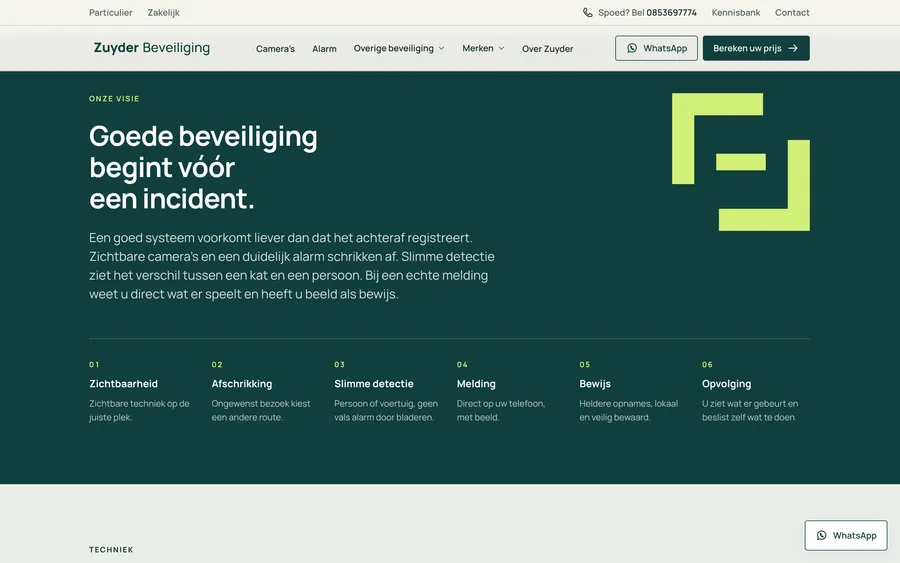Click the Bewijs heading
Viewport: 900px width, 563px height.
coord(595,384)
